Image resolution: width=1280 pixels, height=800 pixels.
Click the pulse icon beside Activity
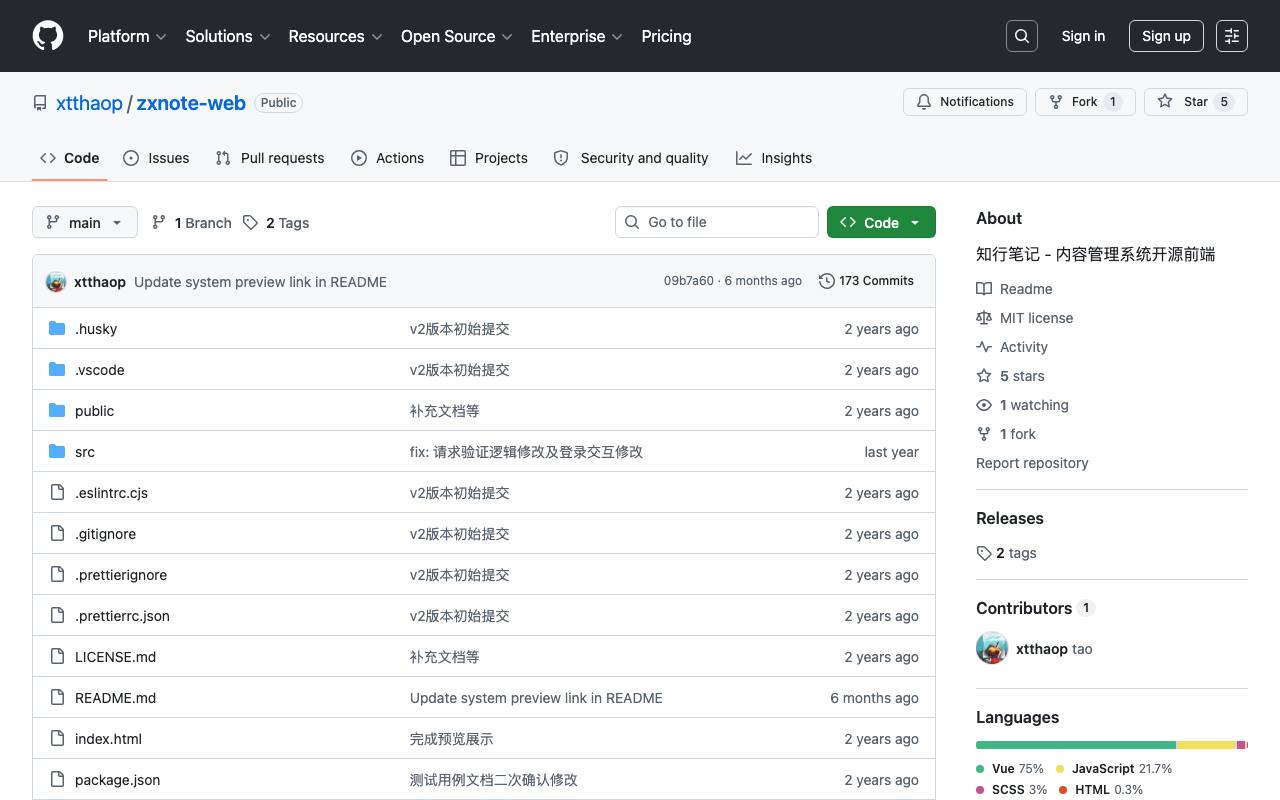pyautogui.click(x=984, y=347)
